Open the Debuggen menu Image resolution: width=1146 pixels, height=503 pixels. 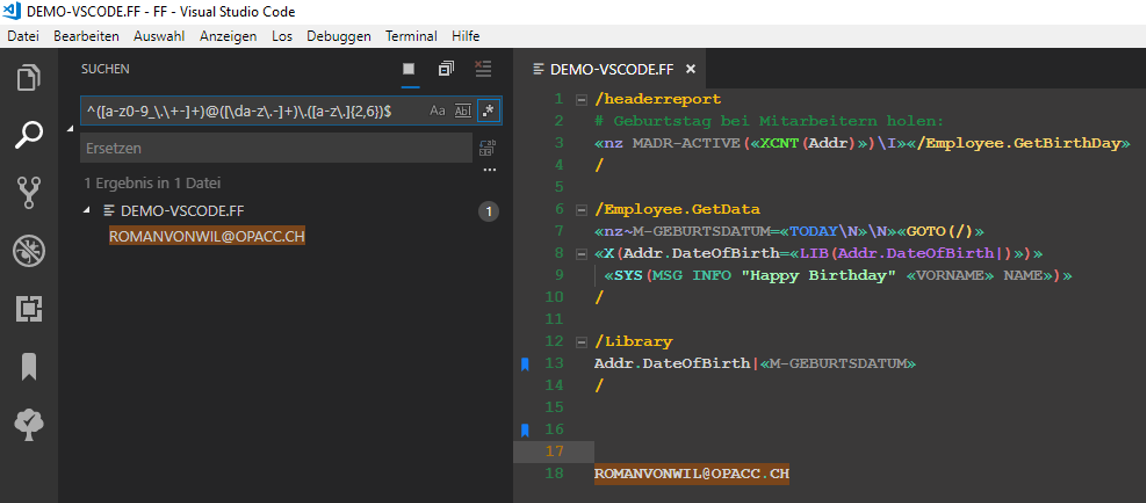click(x=338, y=36)
